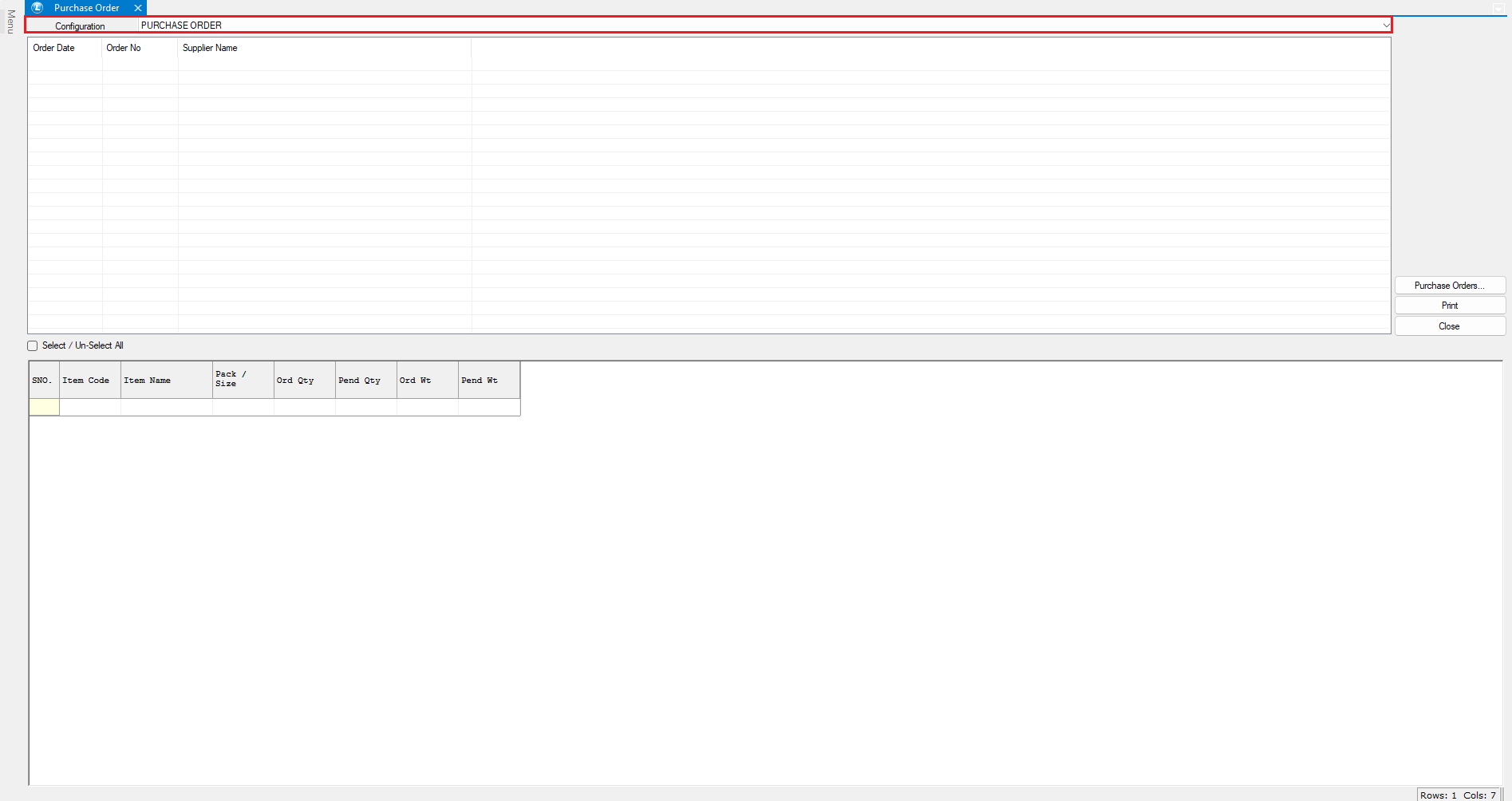The image size is (1512, 801).
Task: Open the vertical Menu side panel
Action: (x=10, y=22)
